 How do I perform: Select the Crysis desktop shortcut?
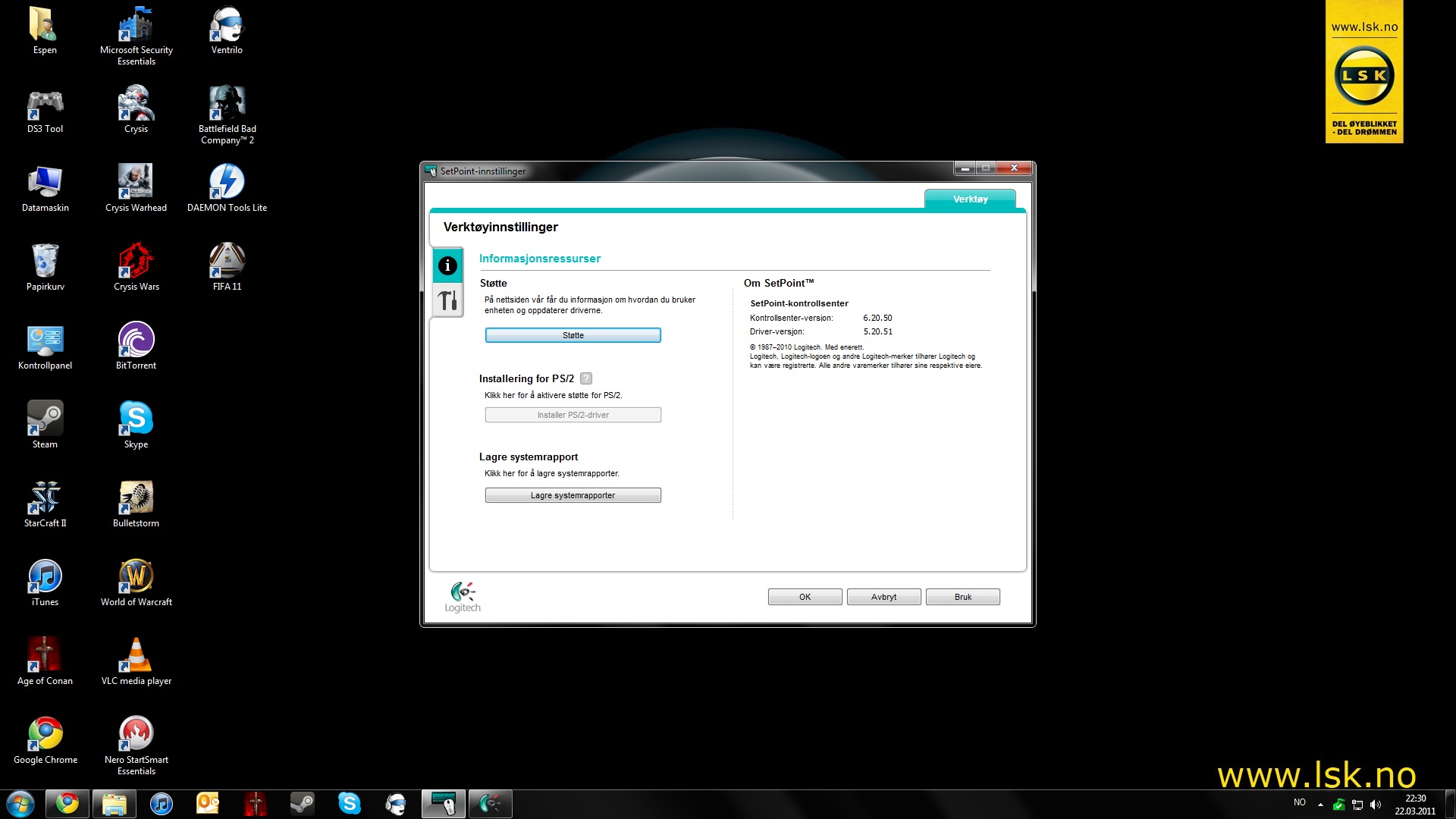tap(136, 111)
